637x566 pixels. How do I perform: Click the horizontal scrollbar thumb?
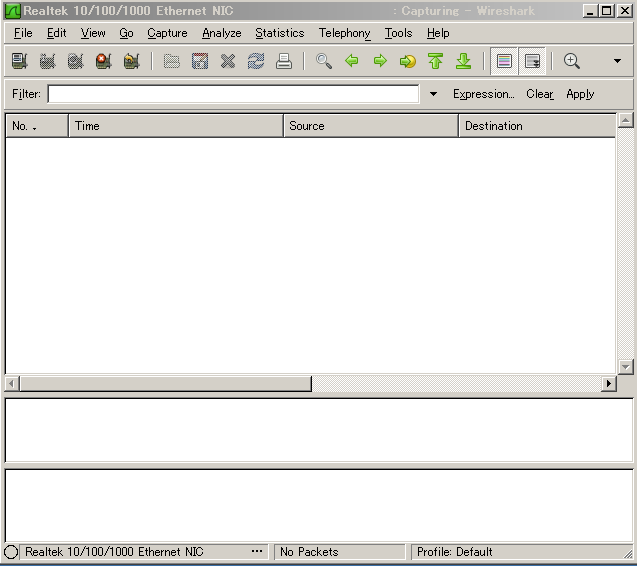pyautogui.click(x=166, y=384)
